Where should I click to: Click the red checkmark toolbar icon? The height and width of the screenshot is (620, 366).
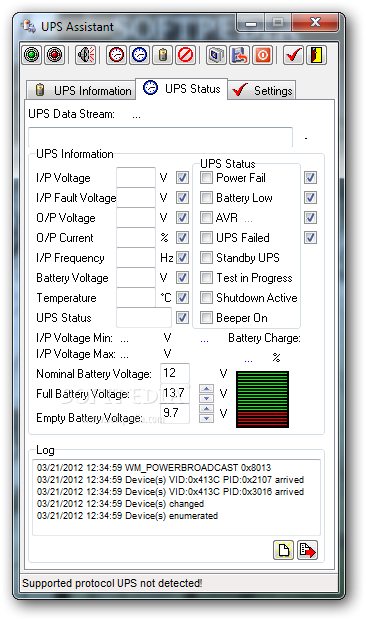click(293, 55)
